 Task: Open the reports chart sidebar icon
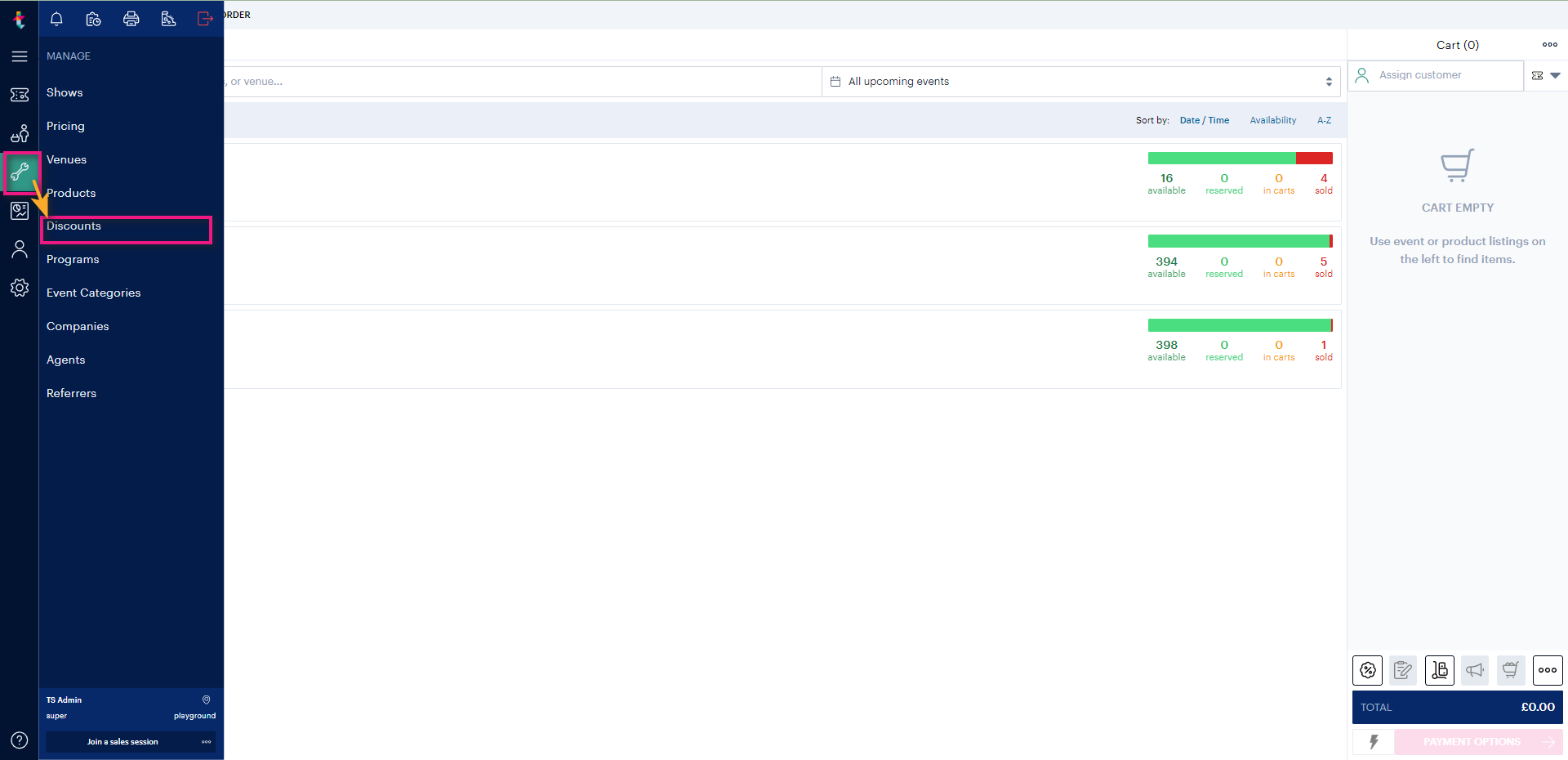click(20, 211)
